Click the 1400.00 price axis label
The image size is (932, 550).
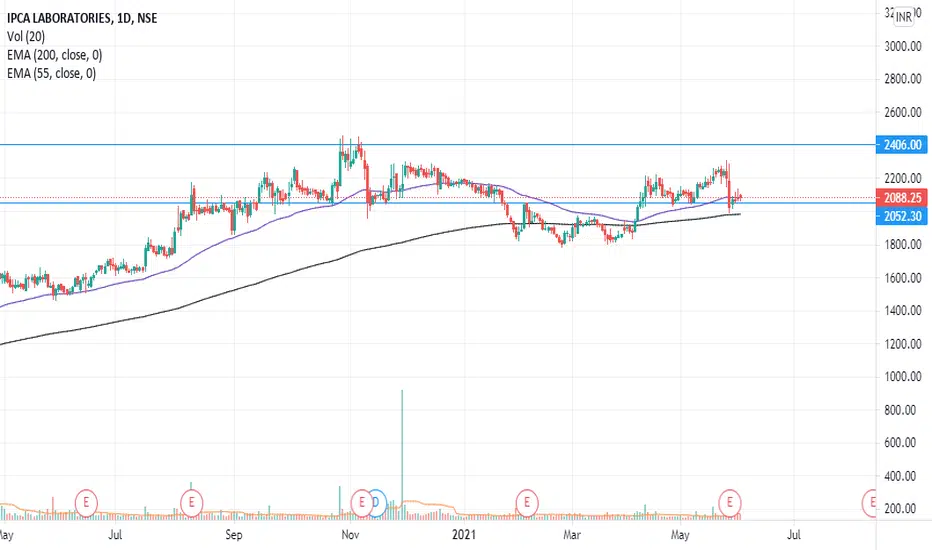coord(902,310)
